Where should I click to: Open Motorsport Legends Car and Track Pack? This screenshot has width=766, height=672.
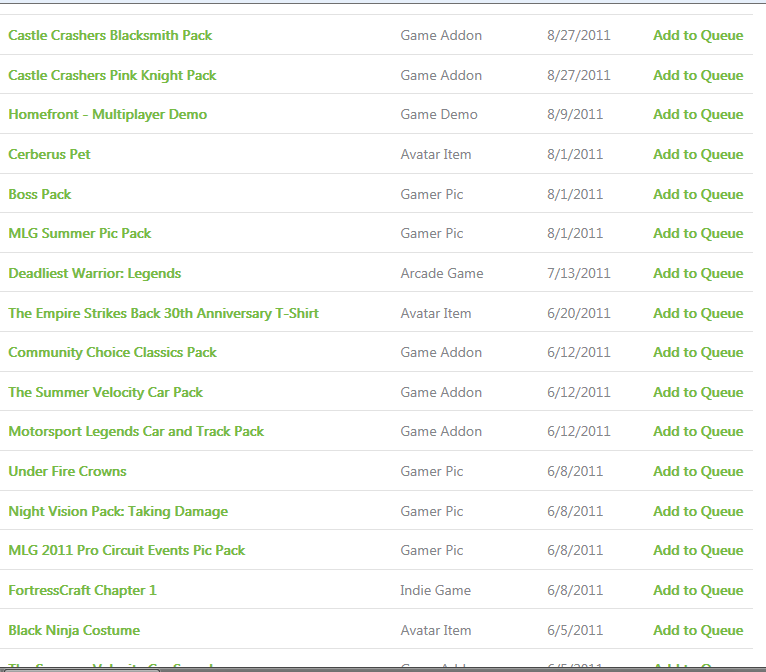136,432
